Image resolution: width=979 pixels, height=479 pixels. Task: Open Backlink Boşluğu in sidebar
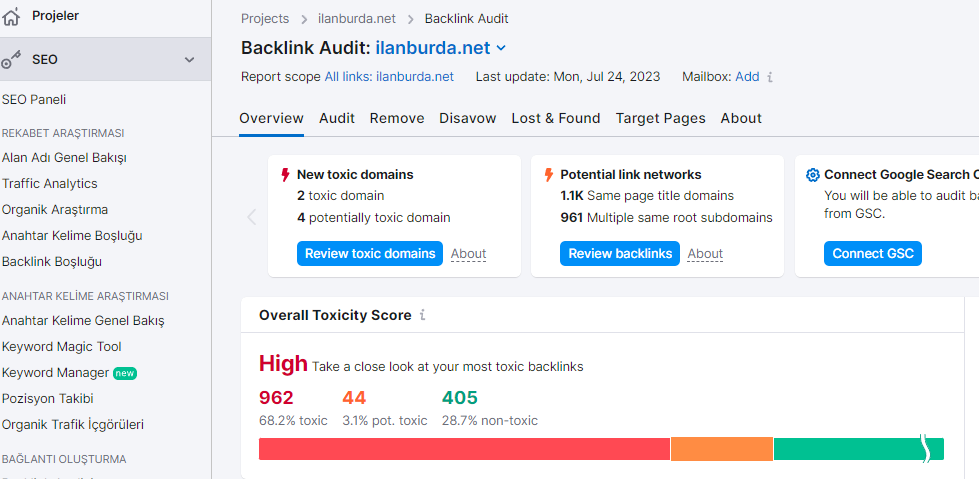pos(52,262)
